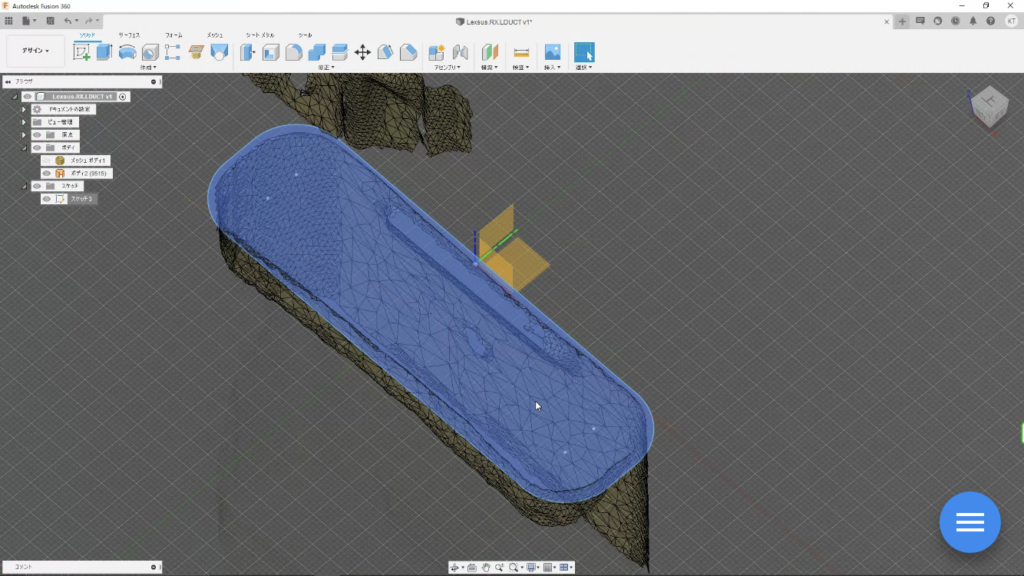Select the Orbit tool in navigation bar
Screen dimensions: 1024x576
pyautogui.click(x=455, y=568)
